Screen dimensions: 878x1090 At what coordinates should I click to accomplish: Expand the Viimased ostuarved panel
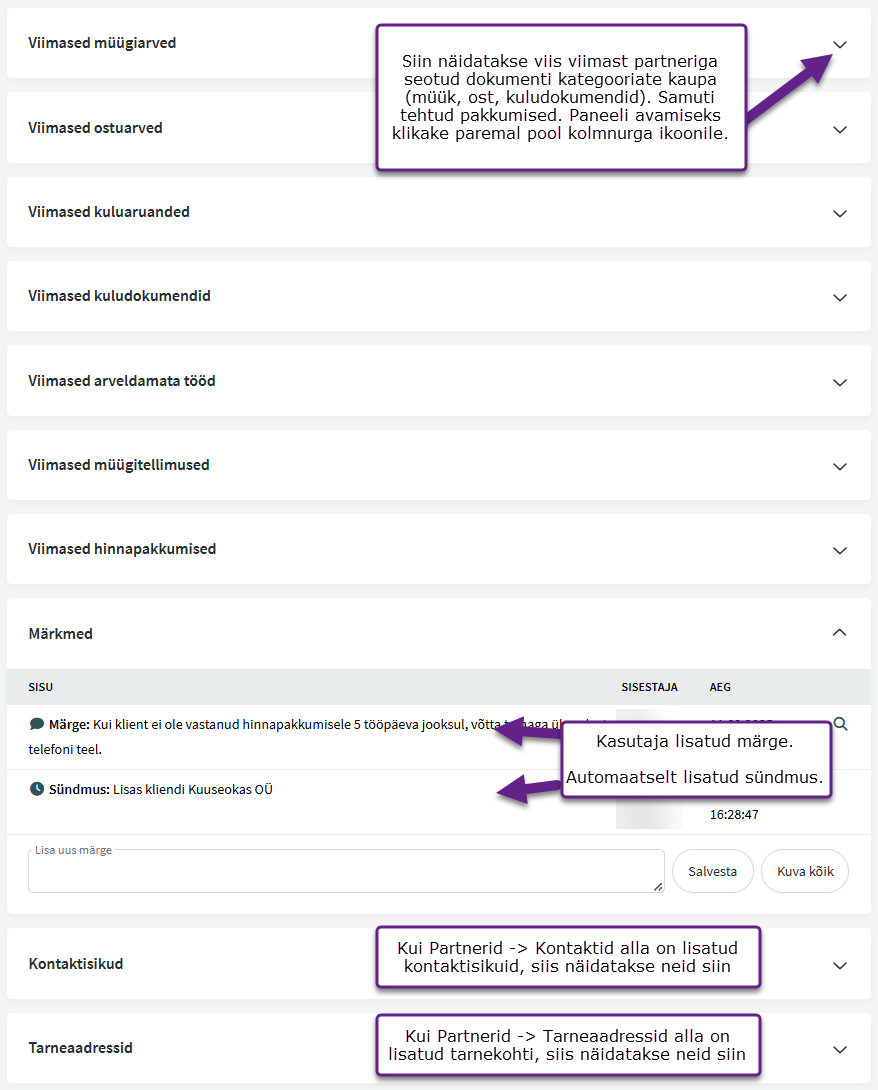pyautogui.click(x=840, y=129)
